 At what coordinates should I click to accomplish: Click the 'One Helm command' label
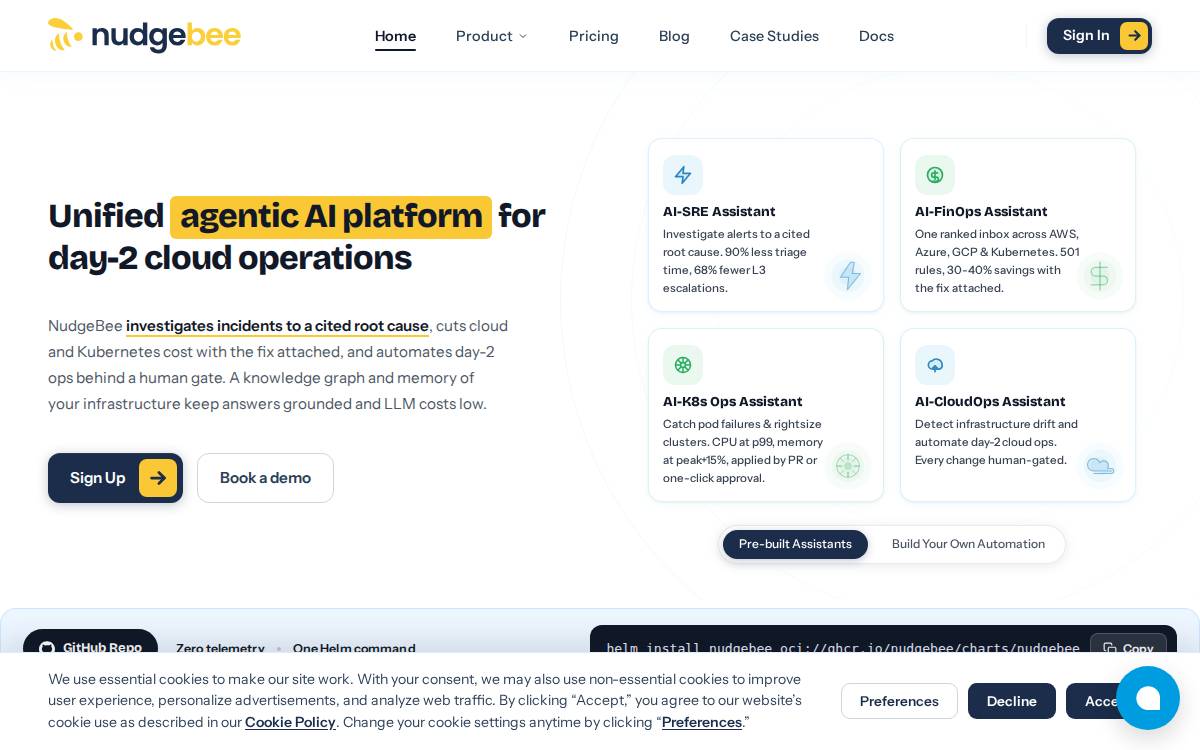354,648
